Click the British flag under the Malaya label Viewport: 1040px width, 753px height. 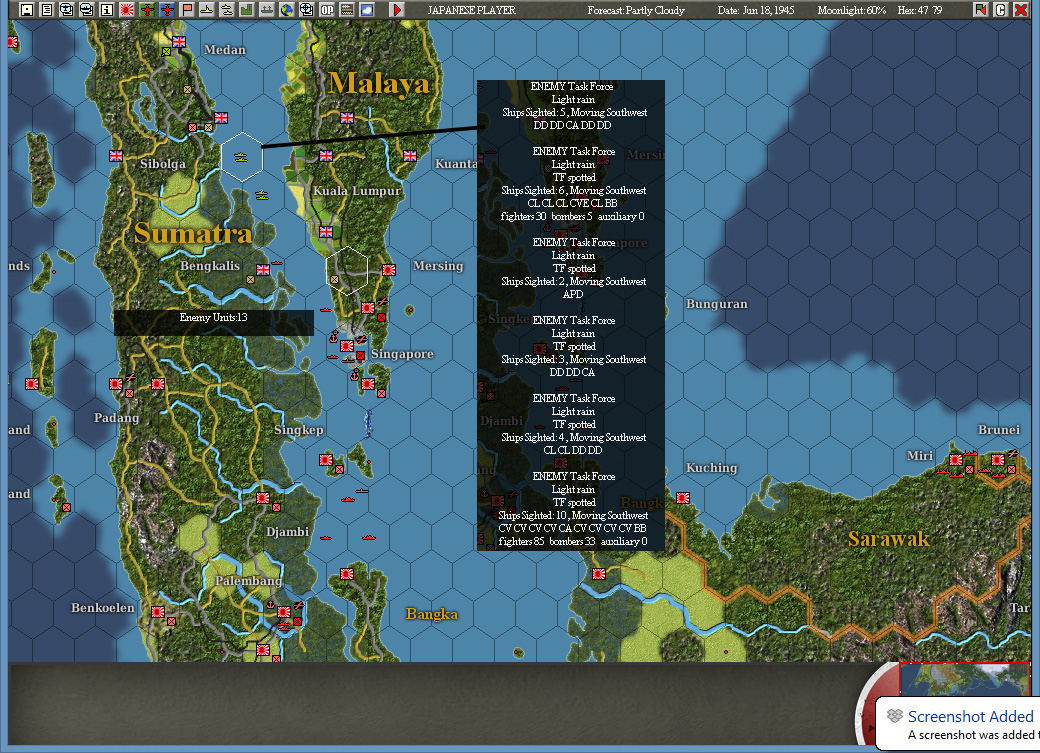[x=347, y=118]
